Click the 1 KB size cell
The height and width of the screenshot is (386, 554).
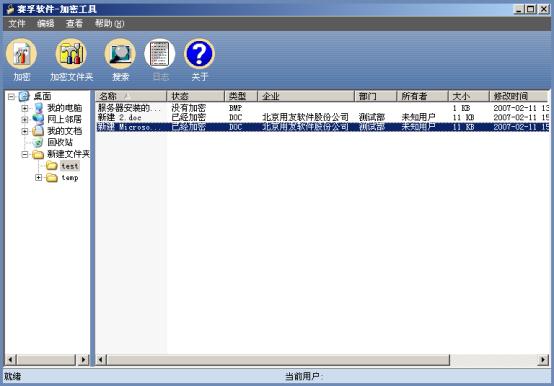(x=462, y=108)
